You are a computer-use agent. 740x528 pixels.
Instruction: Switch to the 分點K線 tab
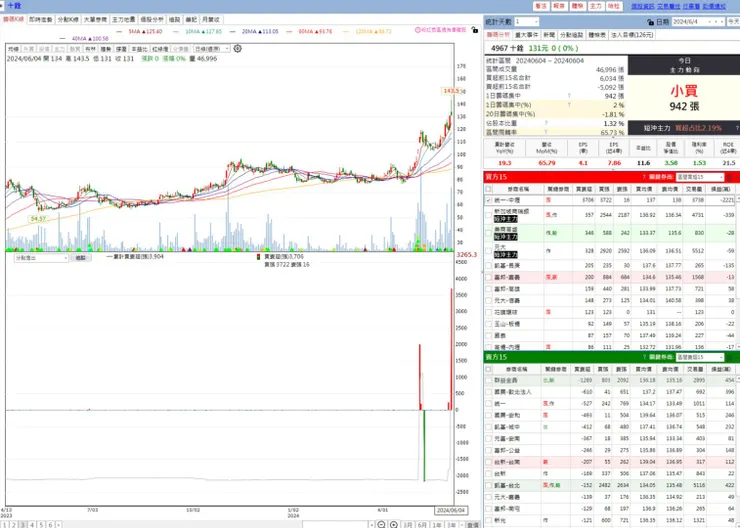(x=68, y=19)
